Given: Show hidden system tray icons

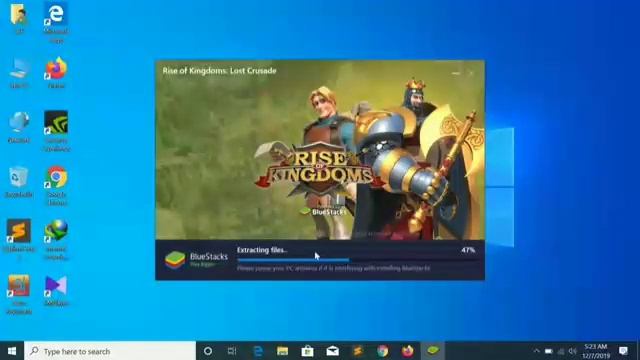Looking at the screenshot, I should (537, 351).
